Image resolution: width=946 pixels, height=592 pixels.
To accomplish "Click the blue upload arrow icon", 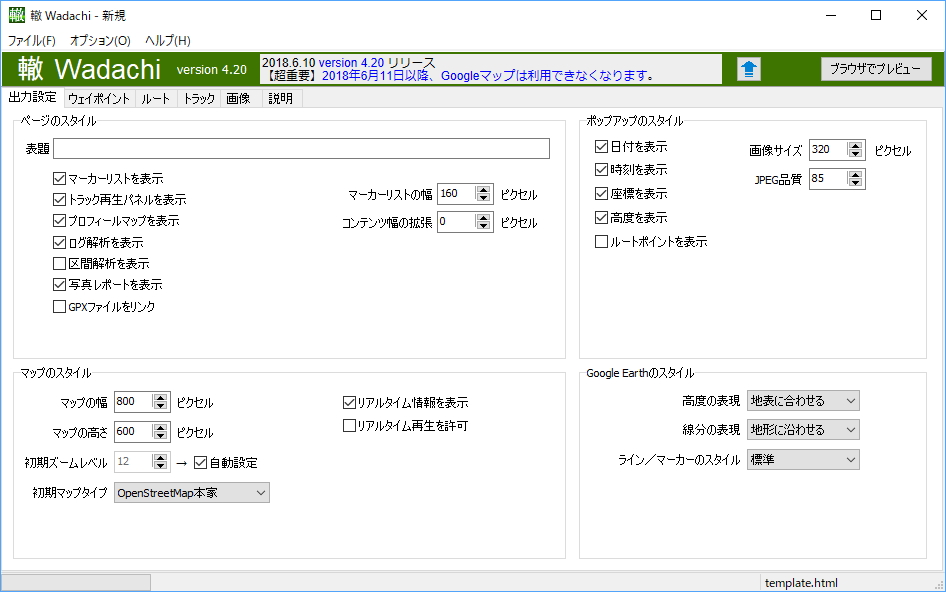I will point(748,68).
